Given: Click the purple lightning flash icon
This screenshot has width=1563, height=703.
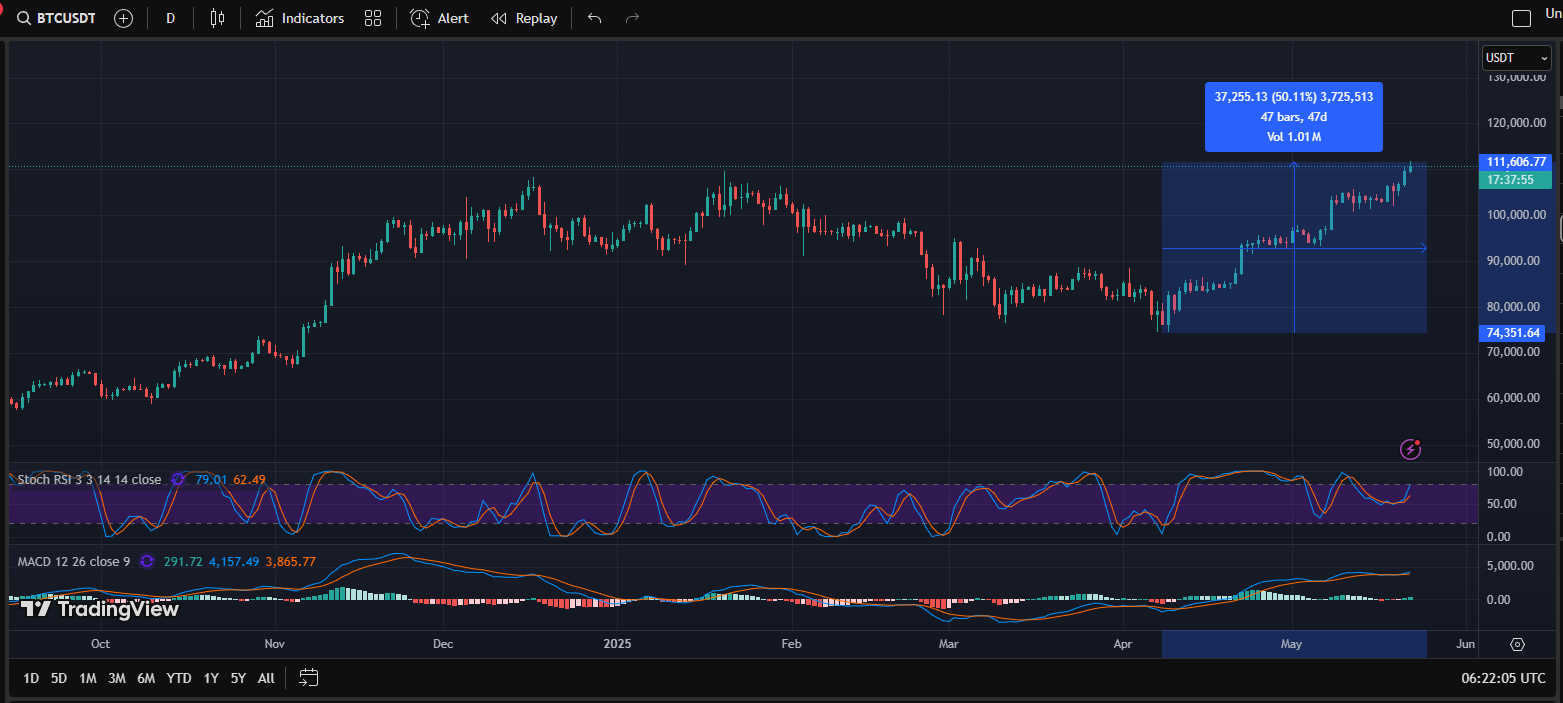Looking at the screenshot, I should (x=1411, y=449).
